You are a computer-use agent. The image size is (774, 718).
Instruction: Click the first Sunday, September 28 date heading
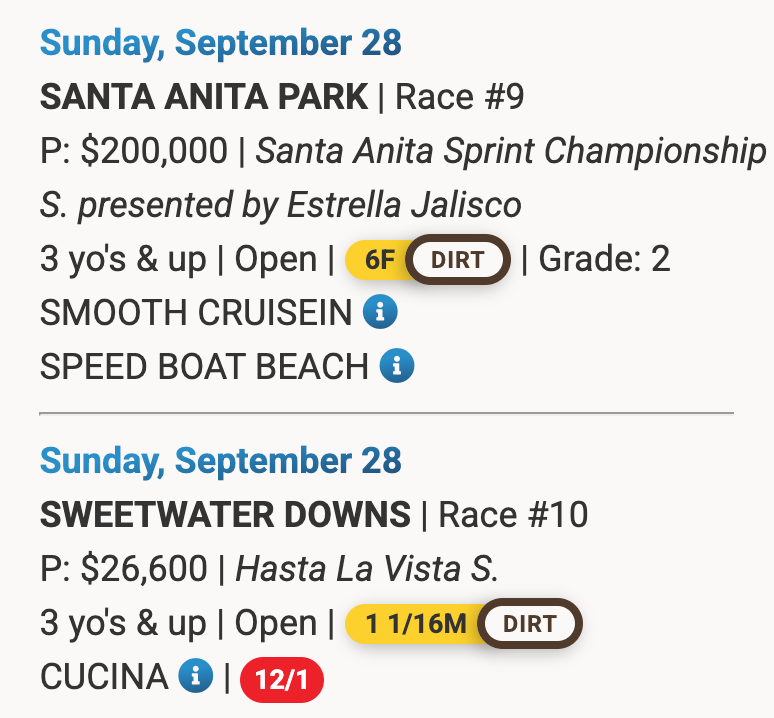pyautogui.click(x=220, y=43)
